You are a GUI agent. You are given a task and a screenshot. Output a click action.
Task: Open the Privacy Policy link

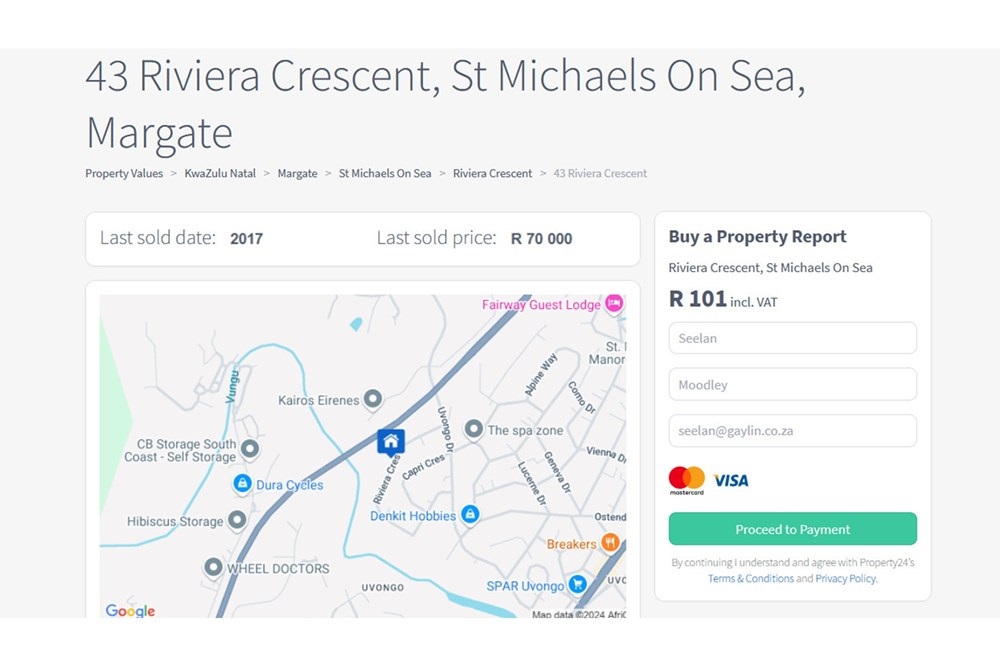click(845, 578)
